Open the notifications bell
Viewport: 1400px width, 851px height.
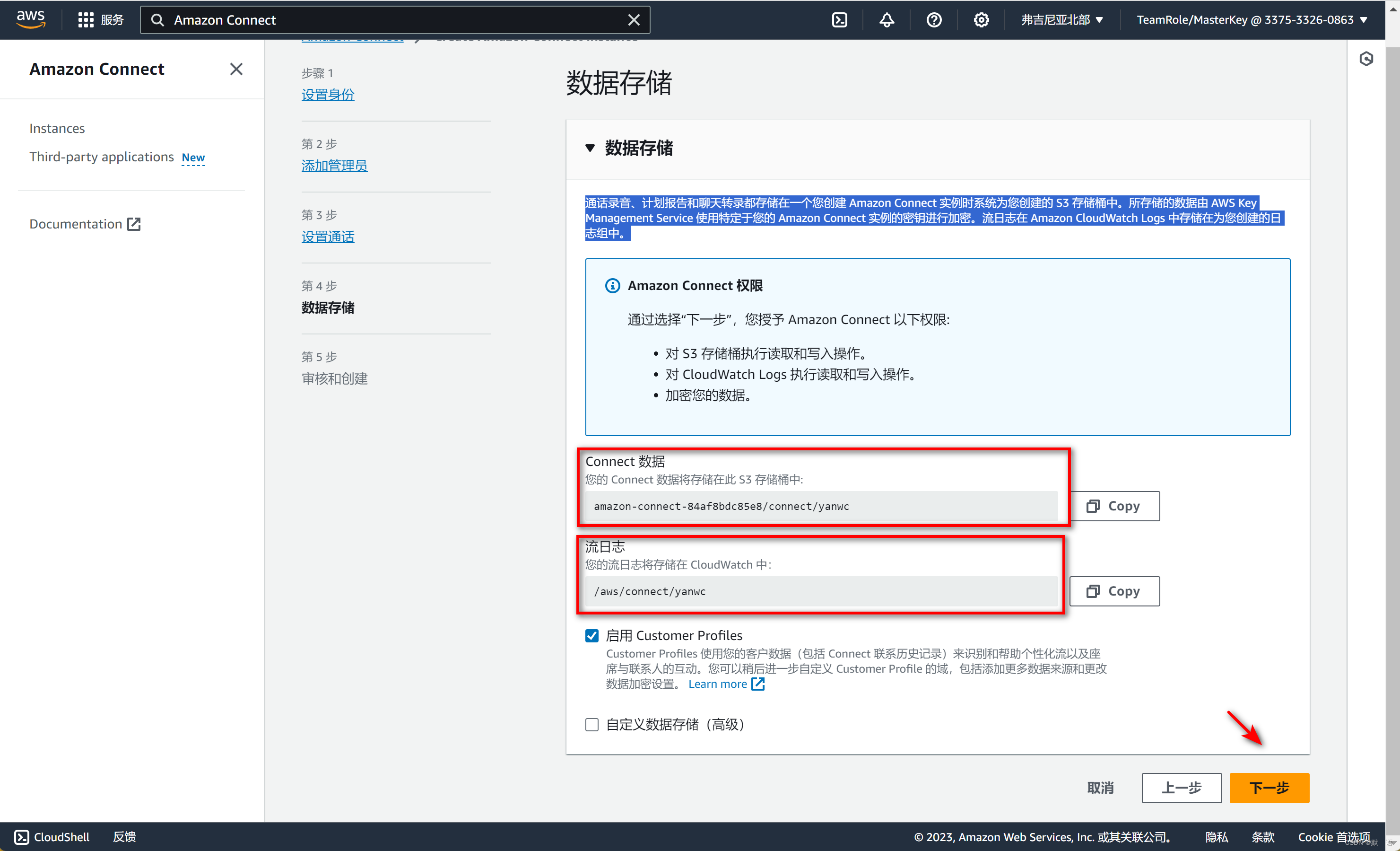click(887, 20)
